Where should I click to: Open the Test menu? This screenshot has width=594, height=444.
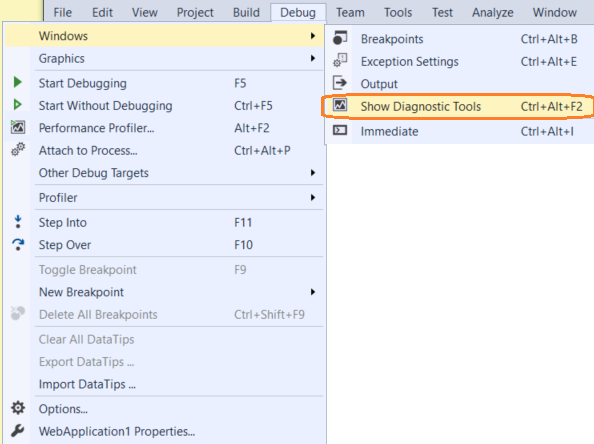point(442,13)
